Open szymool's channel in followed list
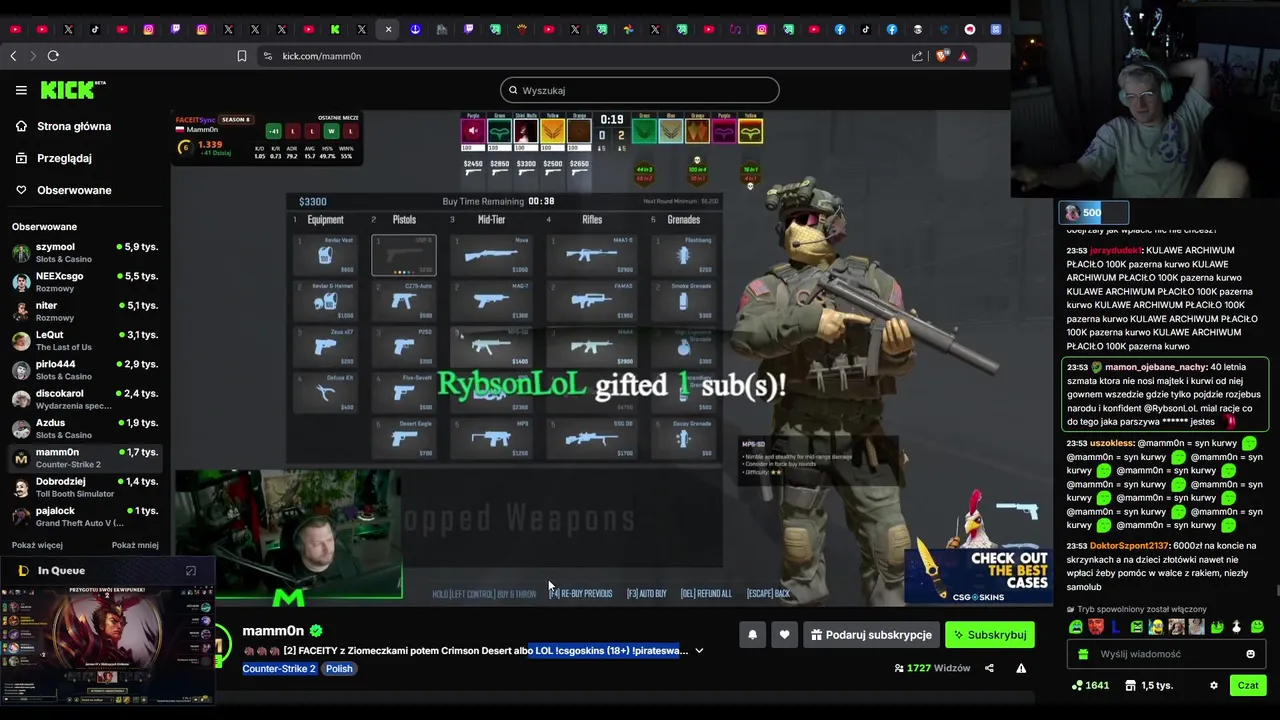 85,252
